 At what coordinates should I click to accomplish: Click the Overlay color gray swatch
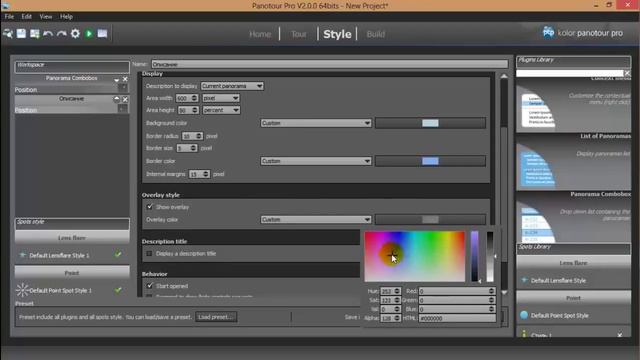coord(430,220)
